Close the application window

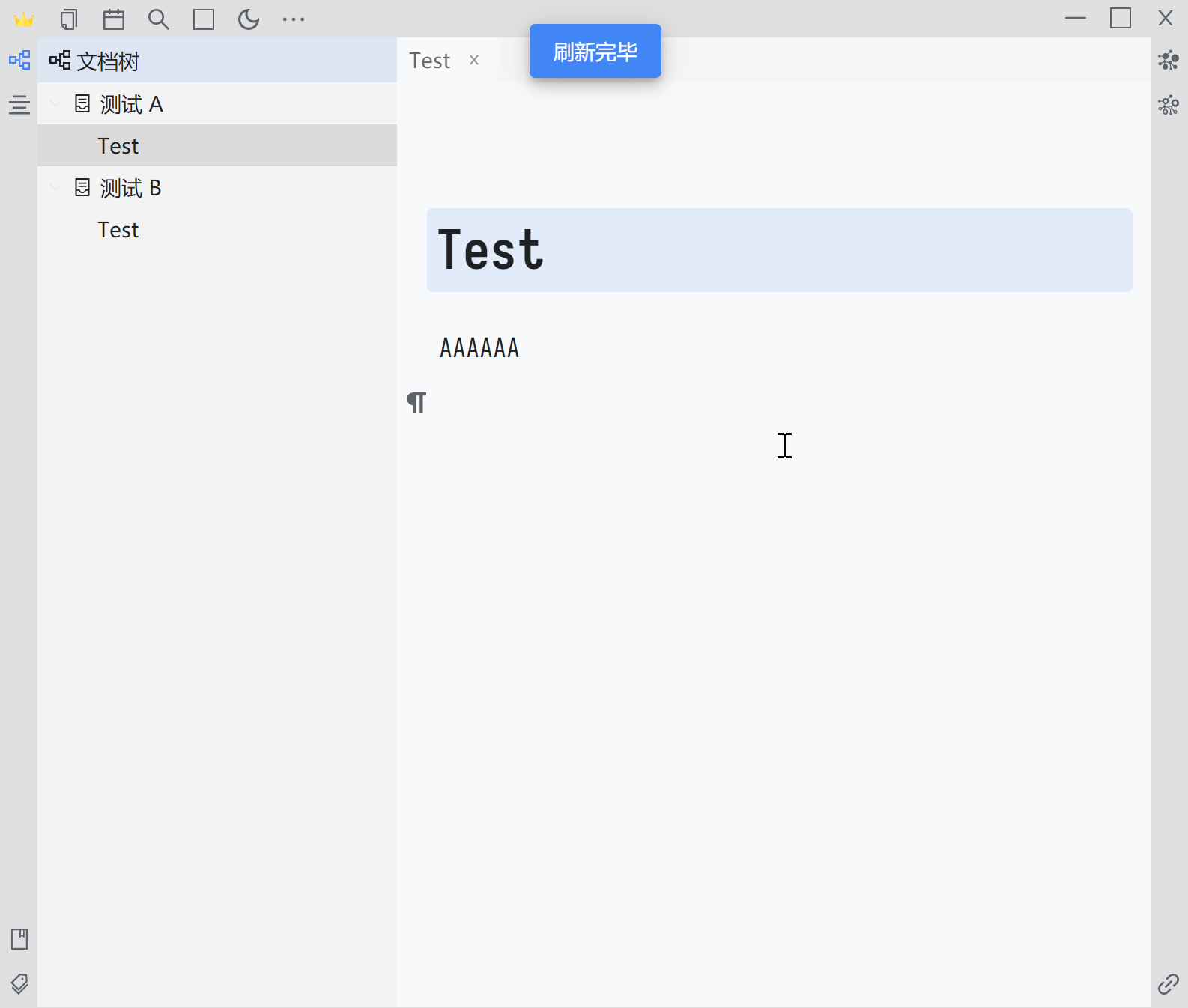pyautogui.click(x=1166, y=18)
